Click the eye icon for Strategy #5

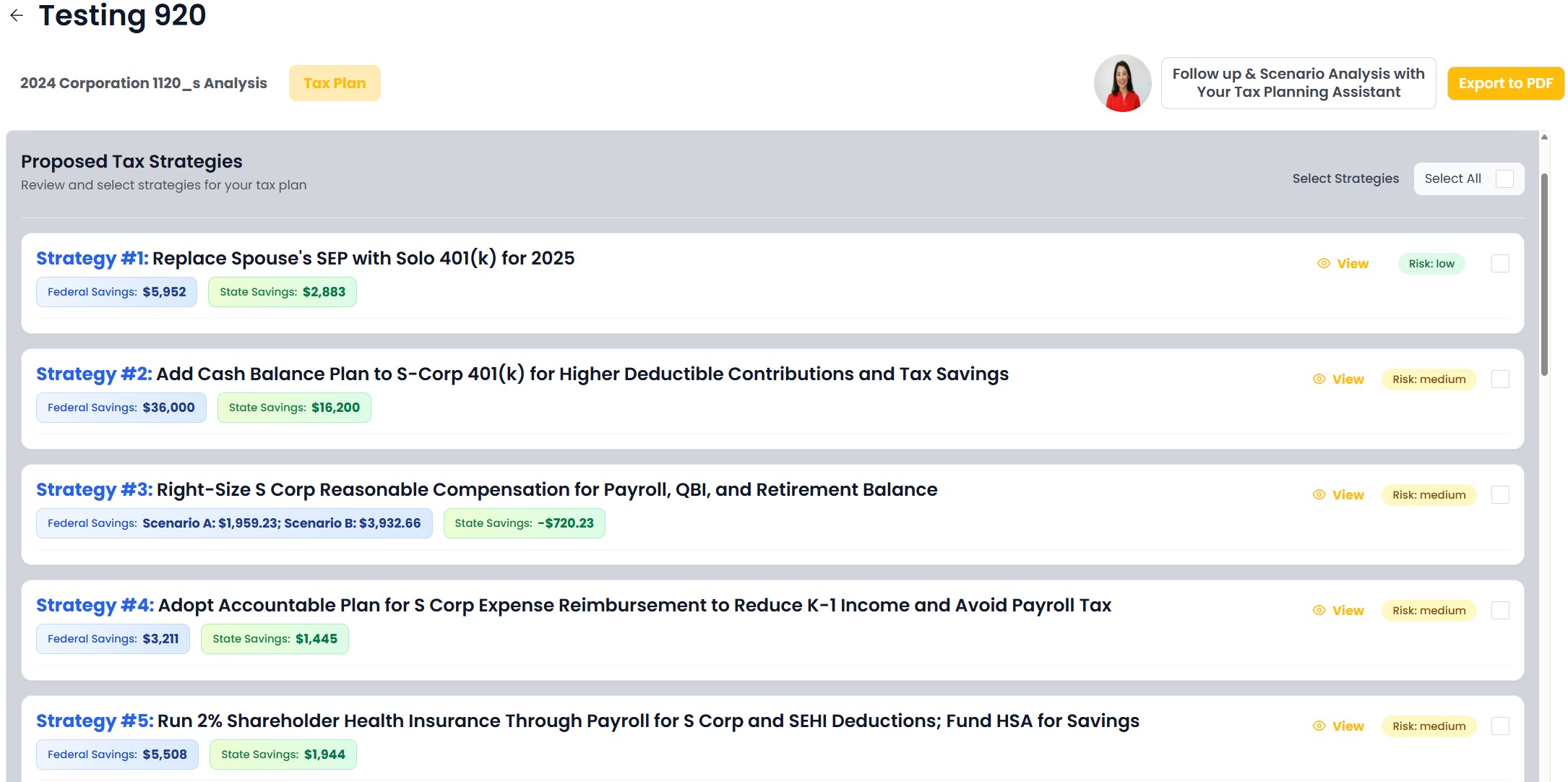pyautogui.click(x=1319, y=726)
